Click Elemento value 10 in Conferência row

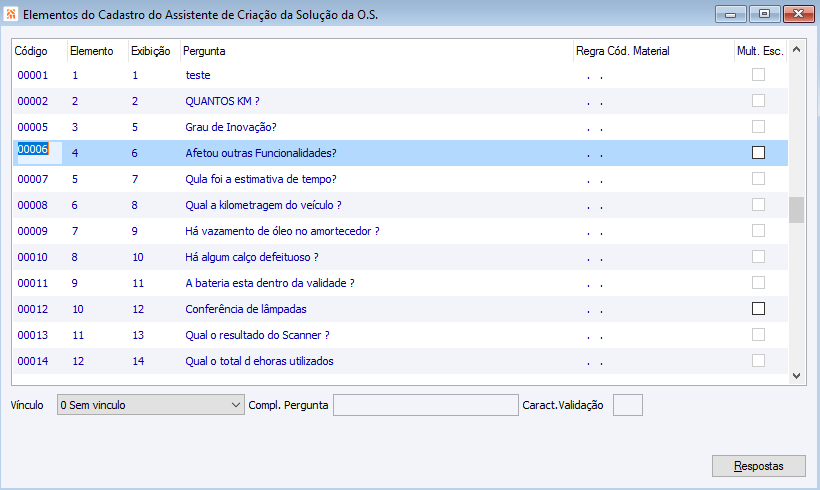tap(78, 309)
